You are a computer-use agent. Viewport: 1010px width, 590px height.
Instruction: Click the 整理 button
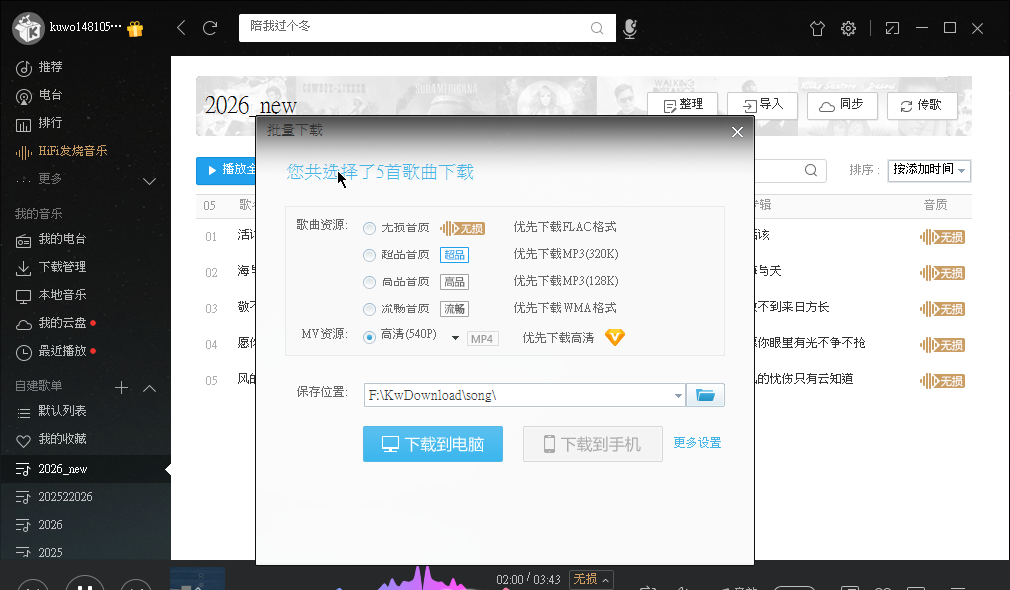pos(683,105)
